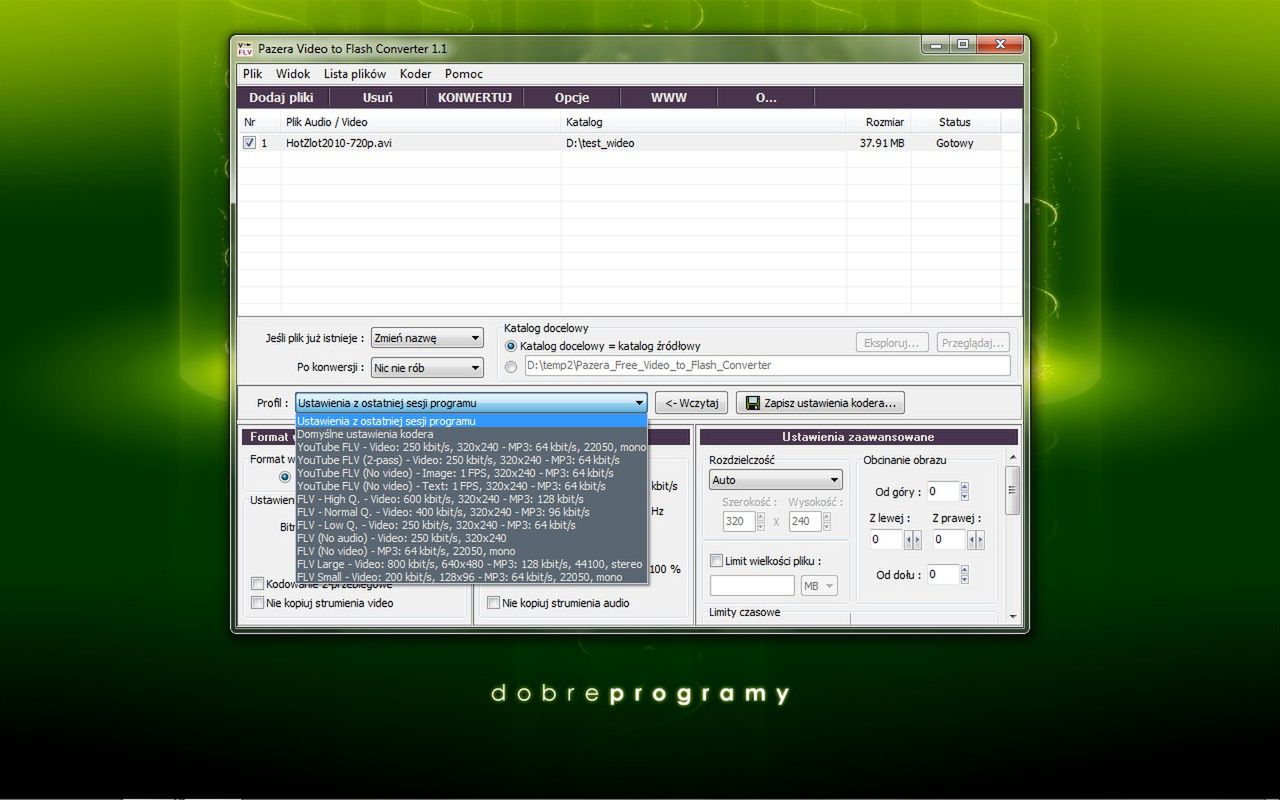Click the Wysokość 240 field
The image size is (1280, 800).
[x=803, y=521]
